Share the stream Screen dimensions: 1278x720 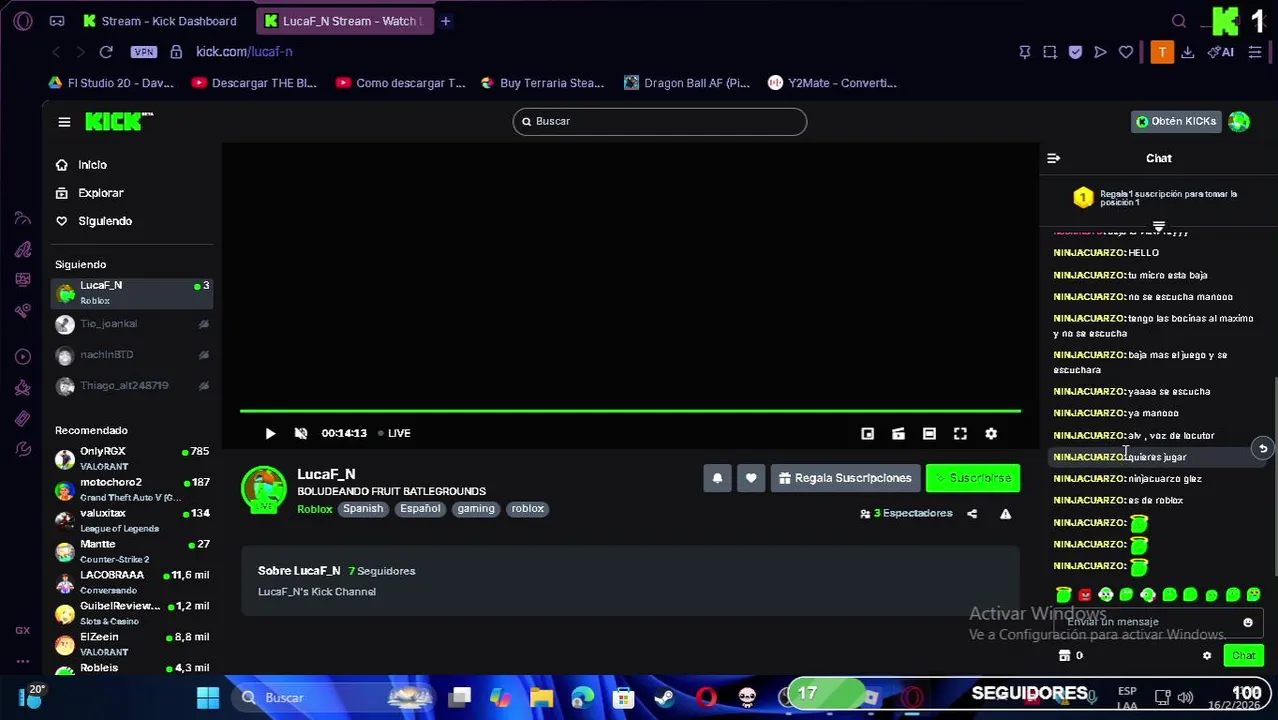pos(972,514)
